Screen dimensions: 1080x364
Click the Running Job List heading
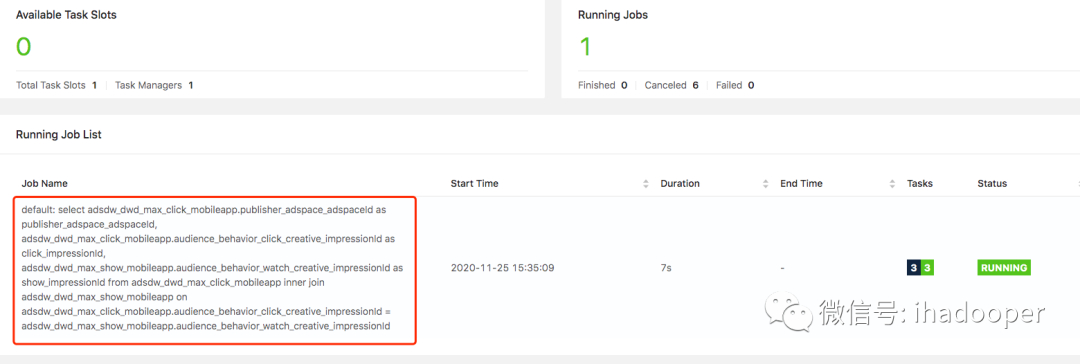pos(59,134)
